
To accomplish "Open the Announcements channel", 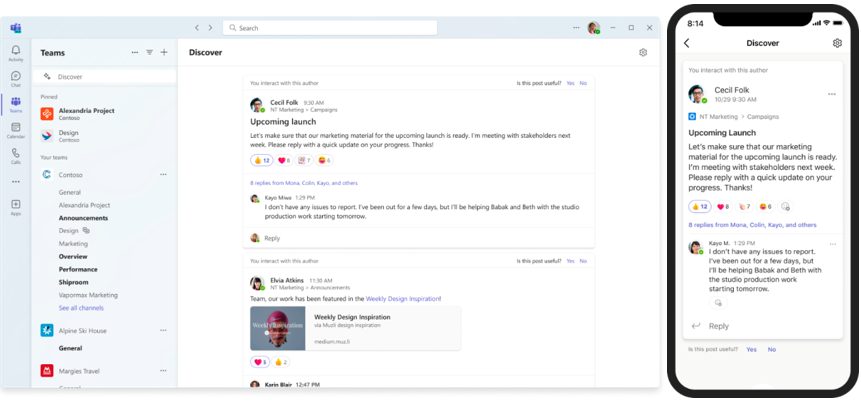I will (x=83, y=218).
